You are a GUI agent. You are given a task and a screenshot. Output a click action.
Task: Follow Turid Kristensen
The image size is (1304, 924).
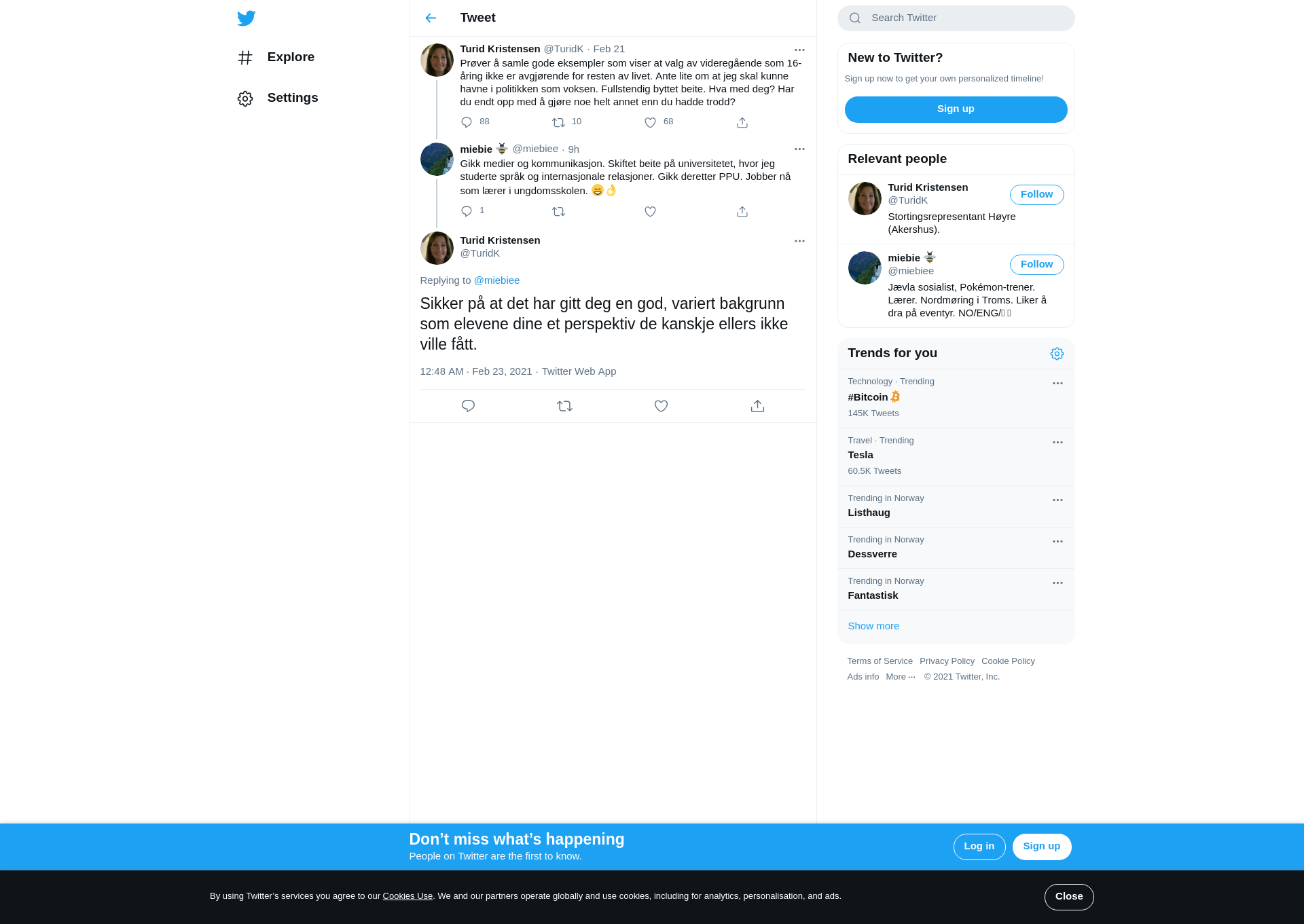(1036, 195)
